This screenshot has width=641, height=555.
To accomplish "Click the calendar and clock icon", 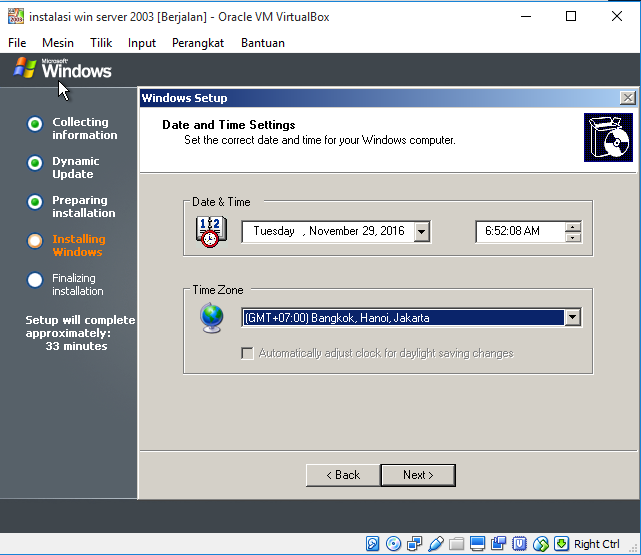I will (x=211, y=232).
